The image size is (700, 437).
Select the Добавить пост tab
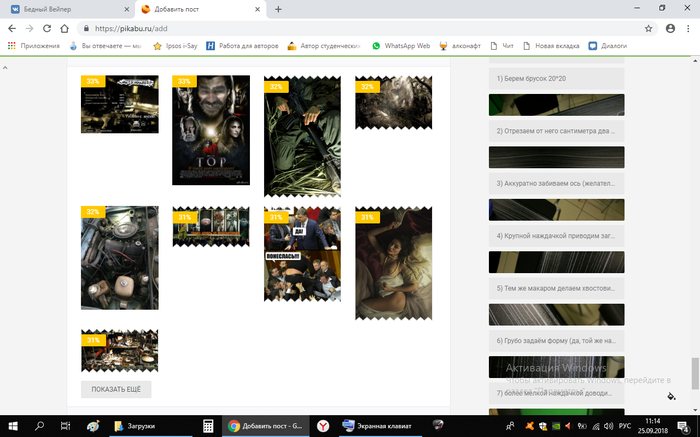(201, 9)
